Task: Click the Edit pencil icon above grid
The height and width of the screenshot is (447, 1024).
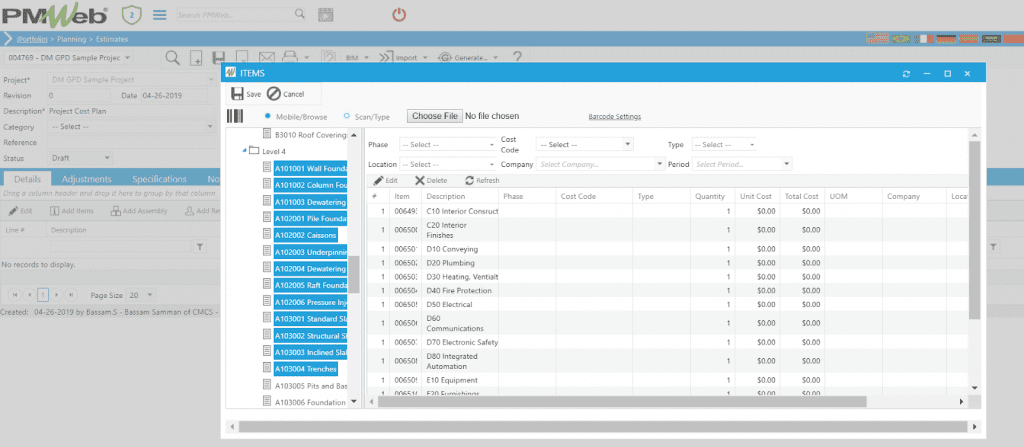Action: click(x=378, y=181)
